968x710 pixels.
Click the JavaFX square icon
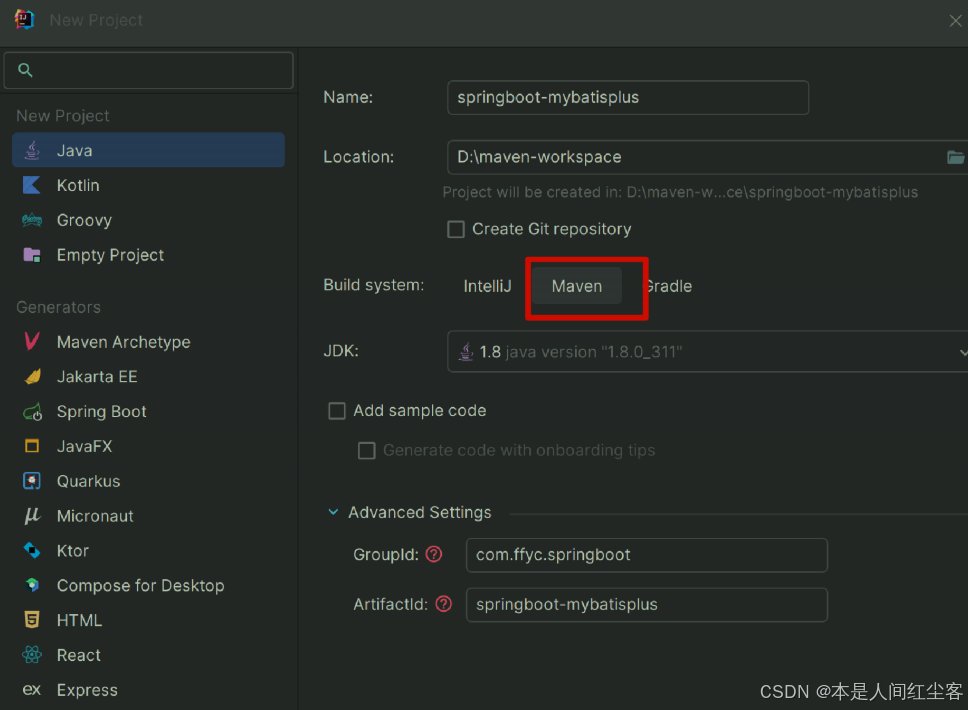point(31,446)
